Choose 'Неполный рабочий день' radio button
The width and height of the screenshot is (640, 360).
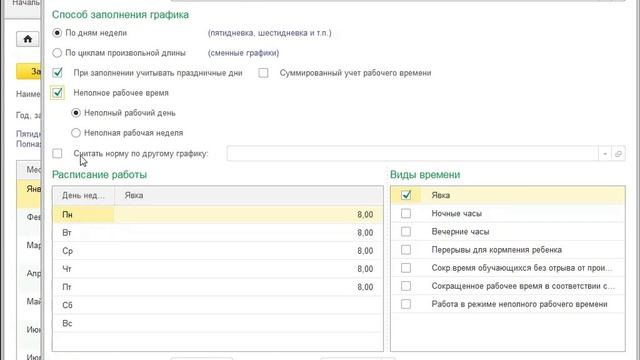click(76, 113)
